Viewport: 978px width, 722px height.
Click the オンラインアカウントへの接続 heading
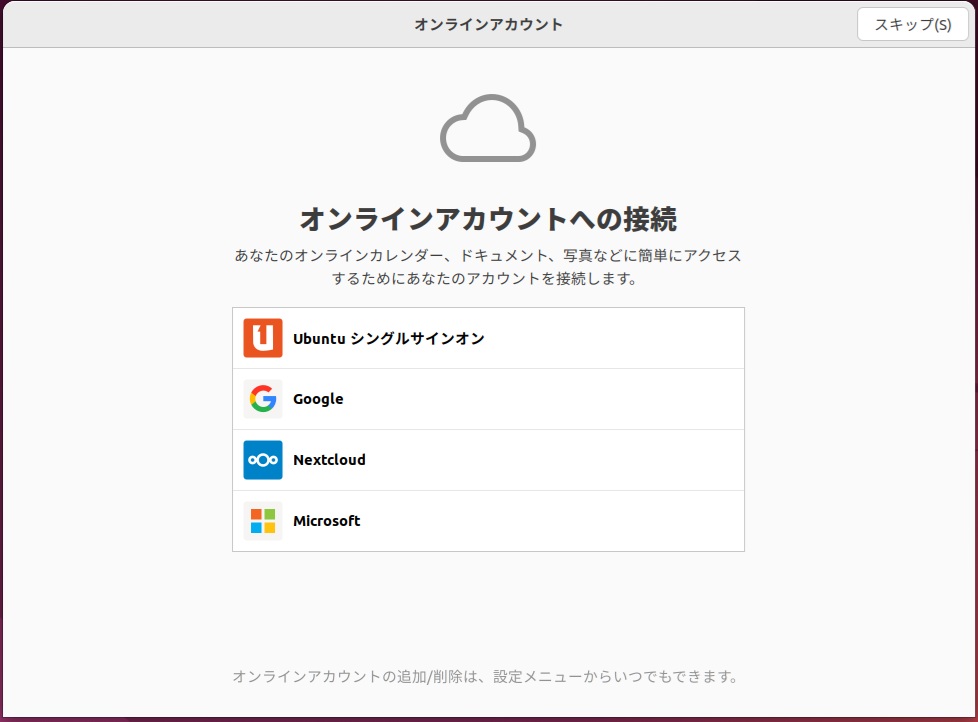click(488, 219)
